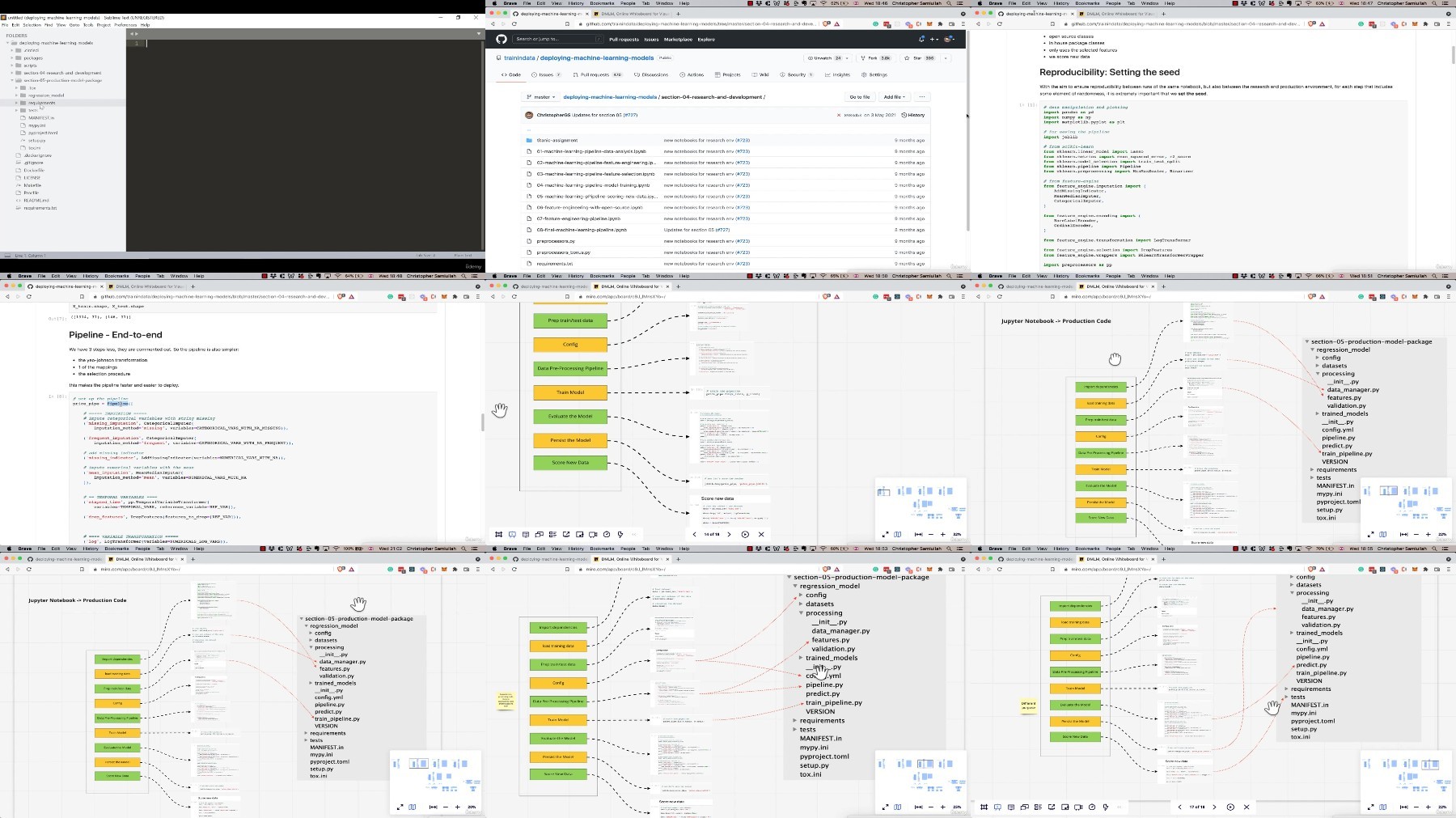Open Dockerfile in the Sublime Text sidebar

click(33, 171)
